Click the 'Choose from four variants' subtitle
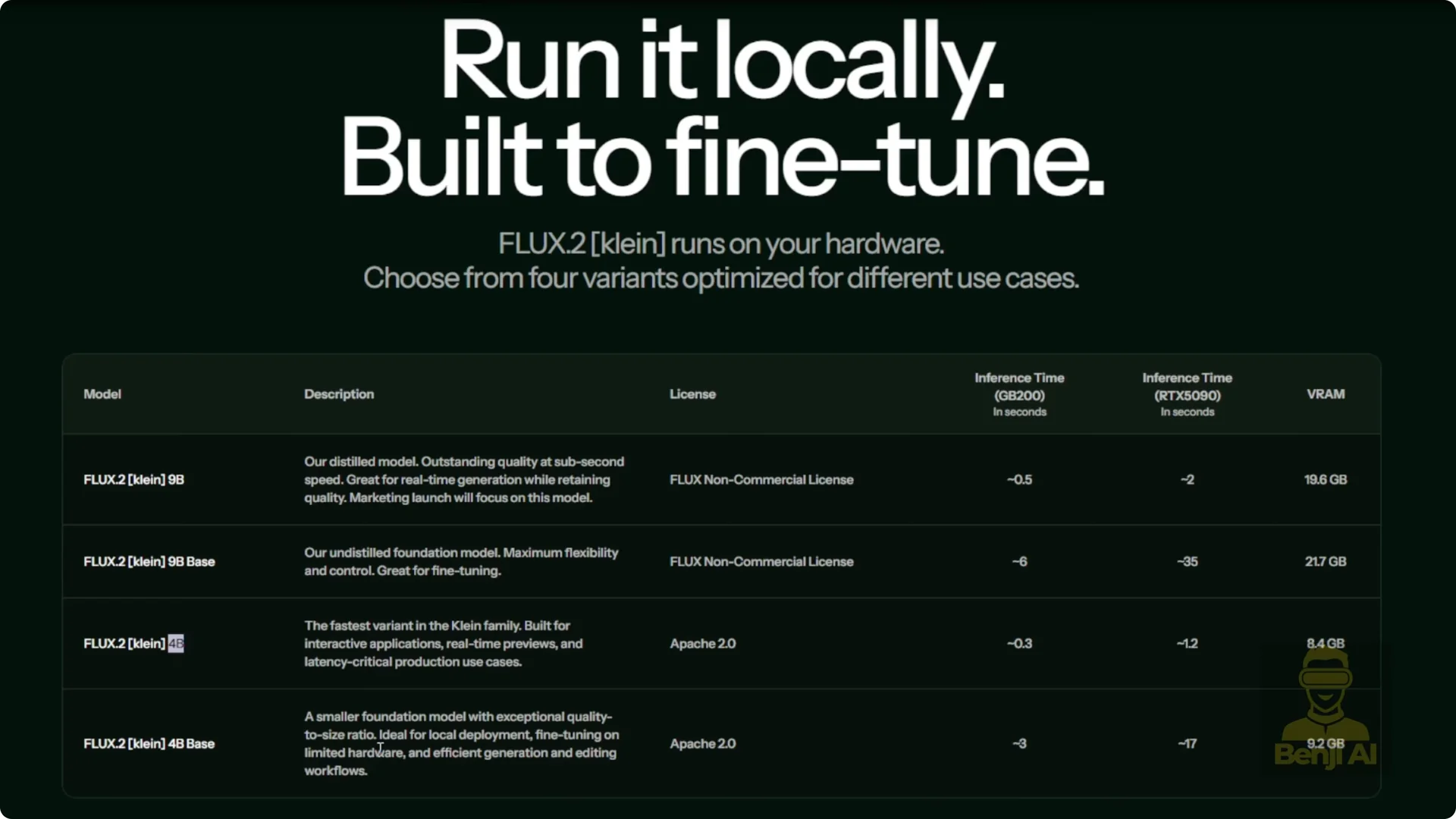This screenshot has width=1456, height=819. (x=720, y=278)
